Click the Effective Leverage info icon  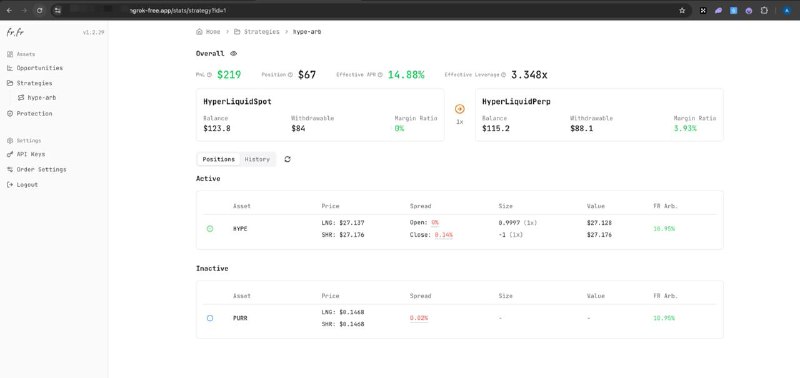pos(504,75)
